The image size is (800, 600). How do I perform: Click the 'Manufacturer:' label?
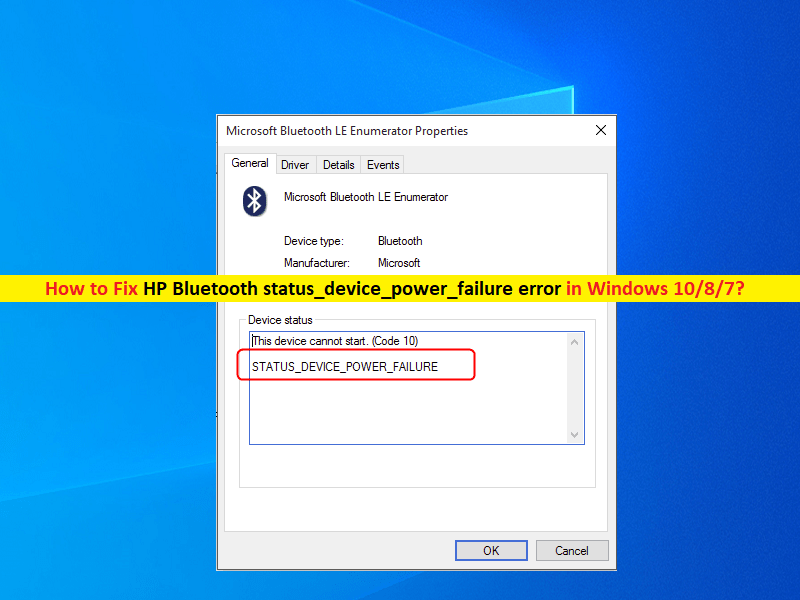(317, 263)
